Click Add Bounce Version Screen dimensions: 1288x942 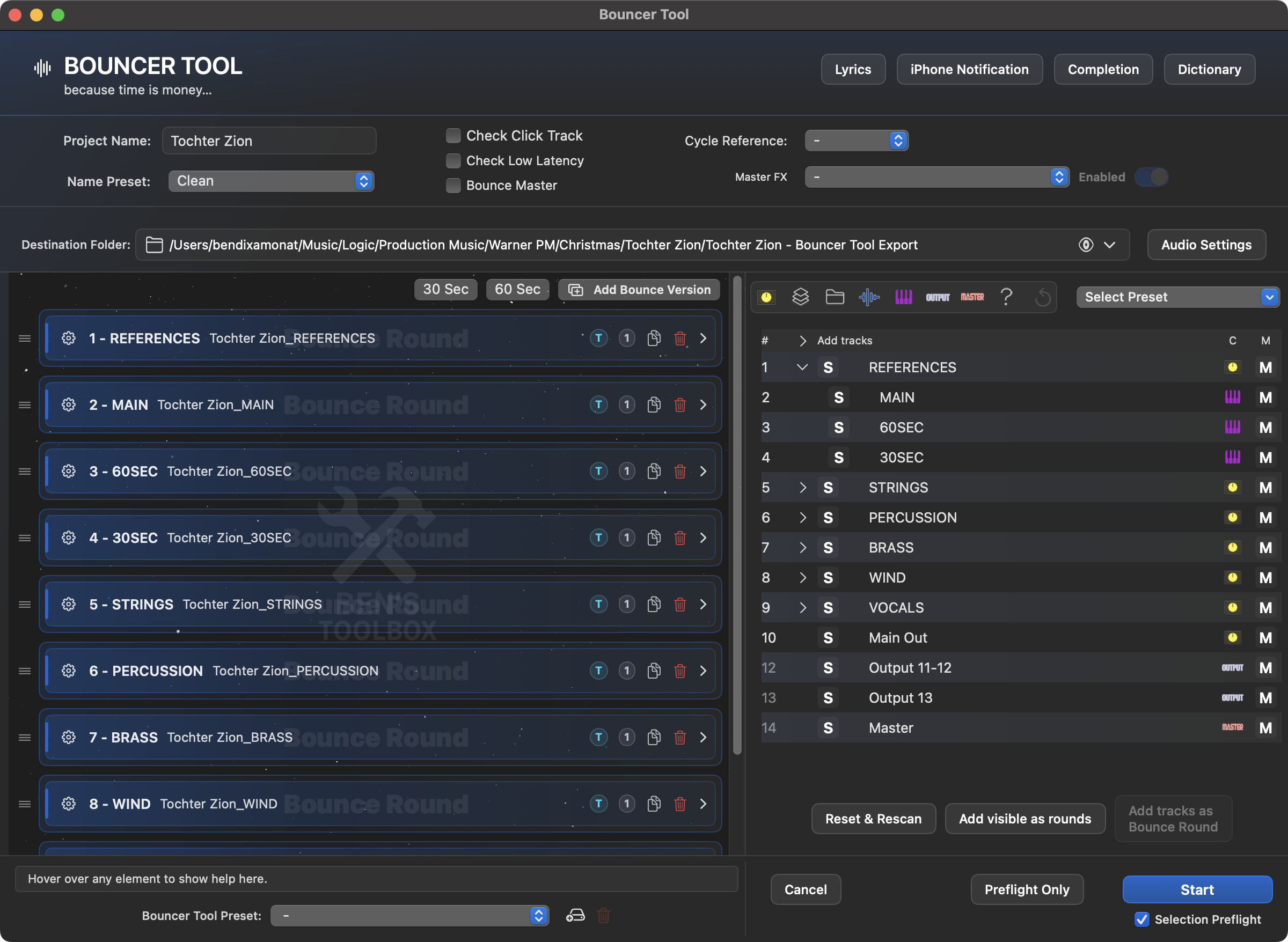[639, 290]
